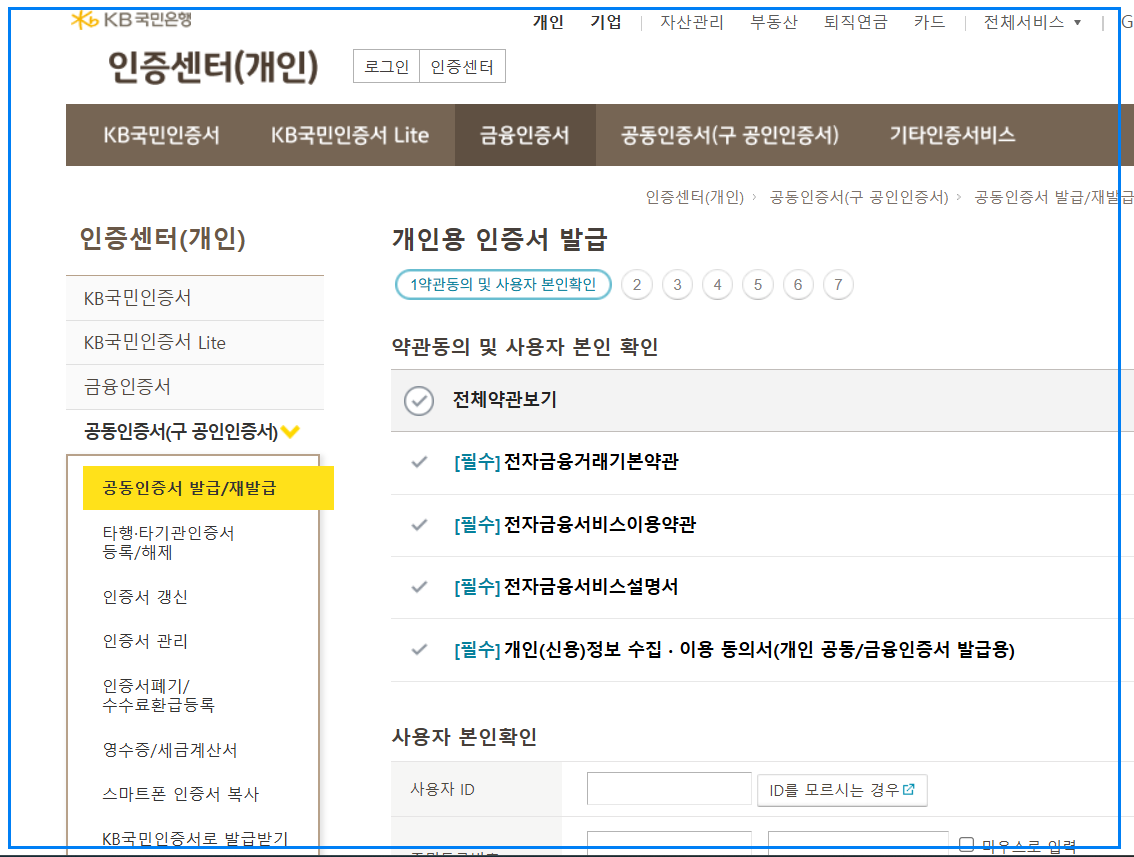This screenshot has width=1134, height=857.
Task: Open the 퇴직연금 top menu link
Action: tap(856, 22)
